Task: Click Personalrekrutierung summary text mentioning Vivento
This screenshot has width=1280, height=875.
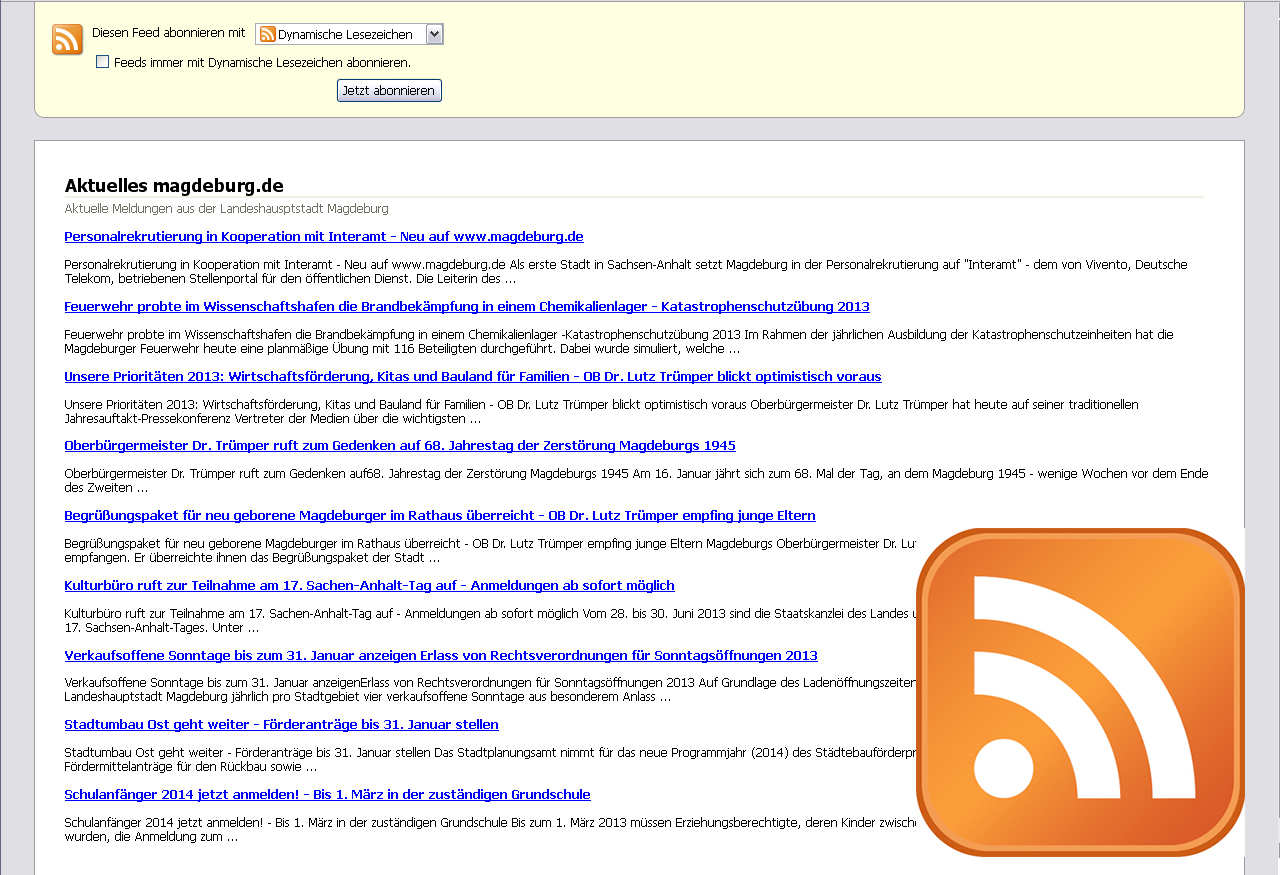Action: (x=626, y=272)
